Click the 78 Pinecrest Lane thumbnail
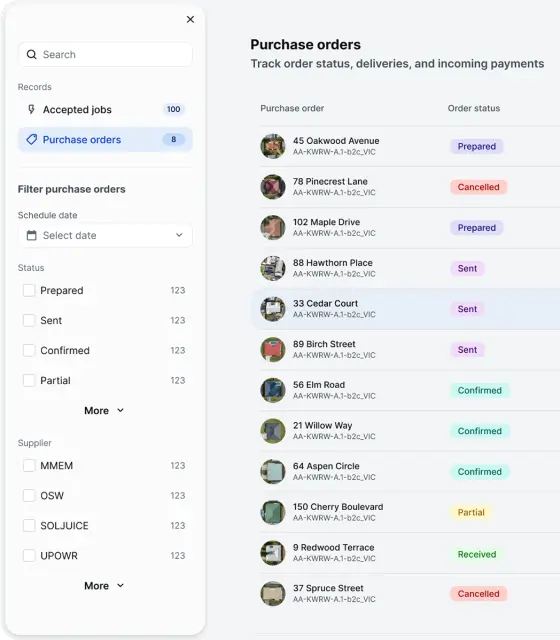 [273, 187]
